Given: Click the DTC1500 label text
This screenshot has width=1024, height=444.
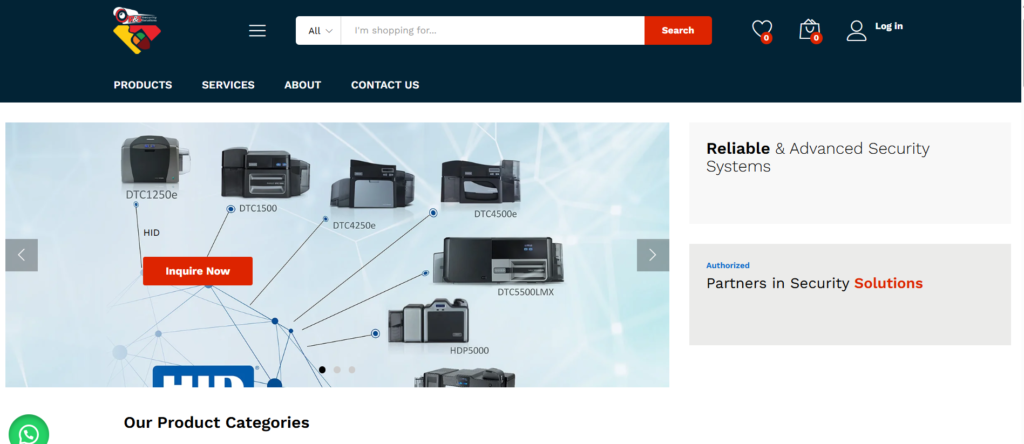Looking at the screenshot, I should (258, 209).
